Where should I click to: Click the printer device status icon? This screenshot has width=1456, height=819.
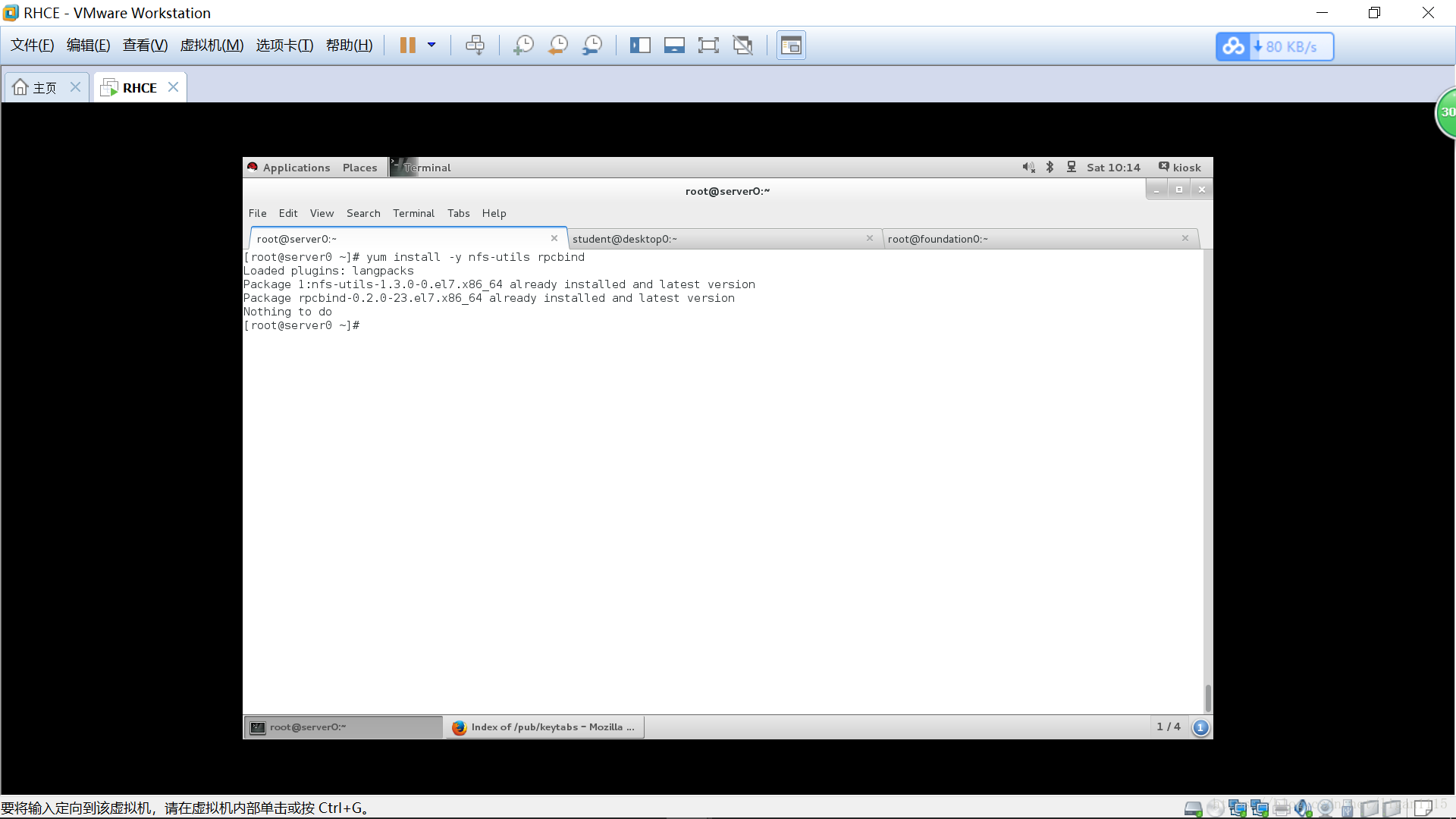coord(1282,808)
